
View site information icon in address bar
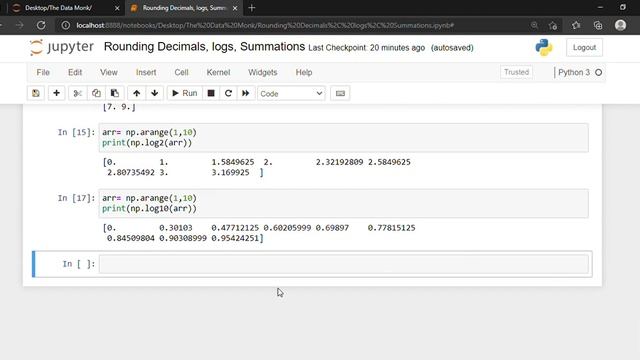pos(65,25)
